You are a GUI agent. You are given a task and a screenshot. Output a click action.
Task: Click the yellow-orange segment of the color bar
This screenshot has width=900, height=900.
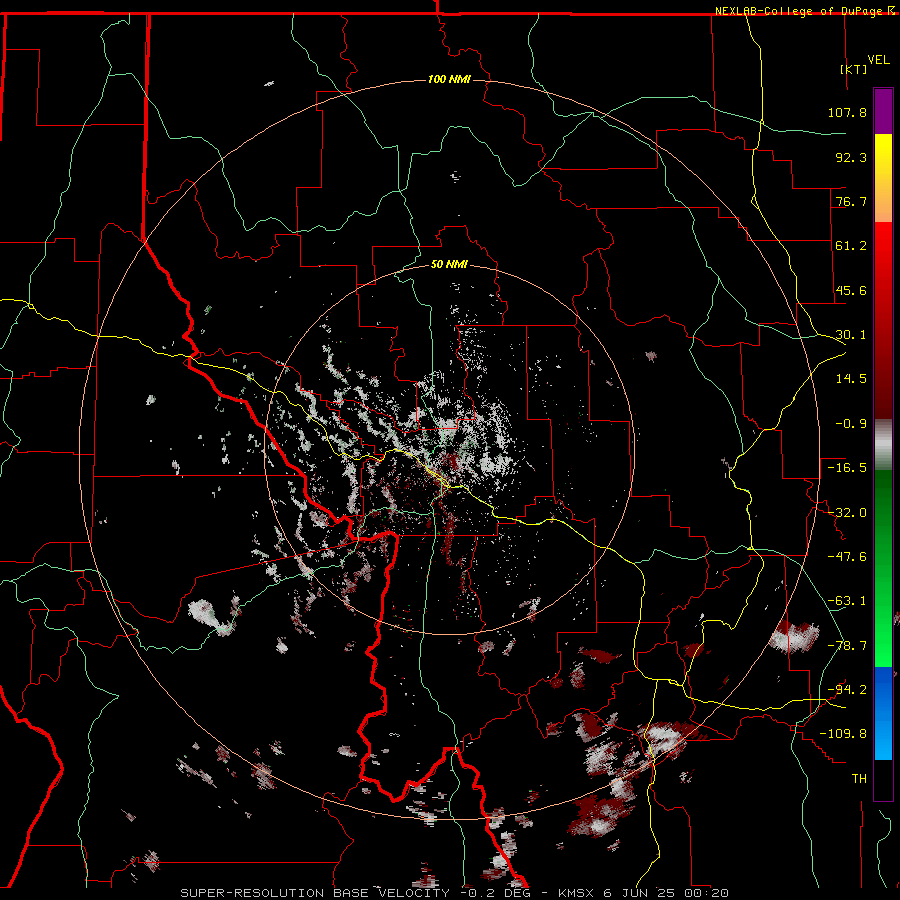coord(883,178)
